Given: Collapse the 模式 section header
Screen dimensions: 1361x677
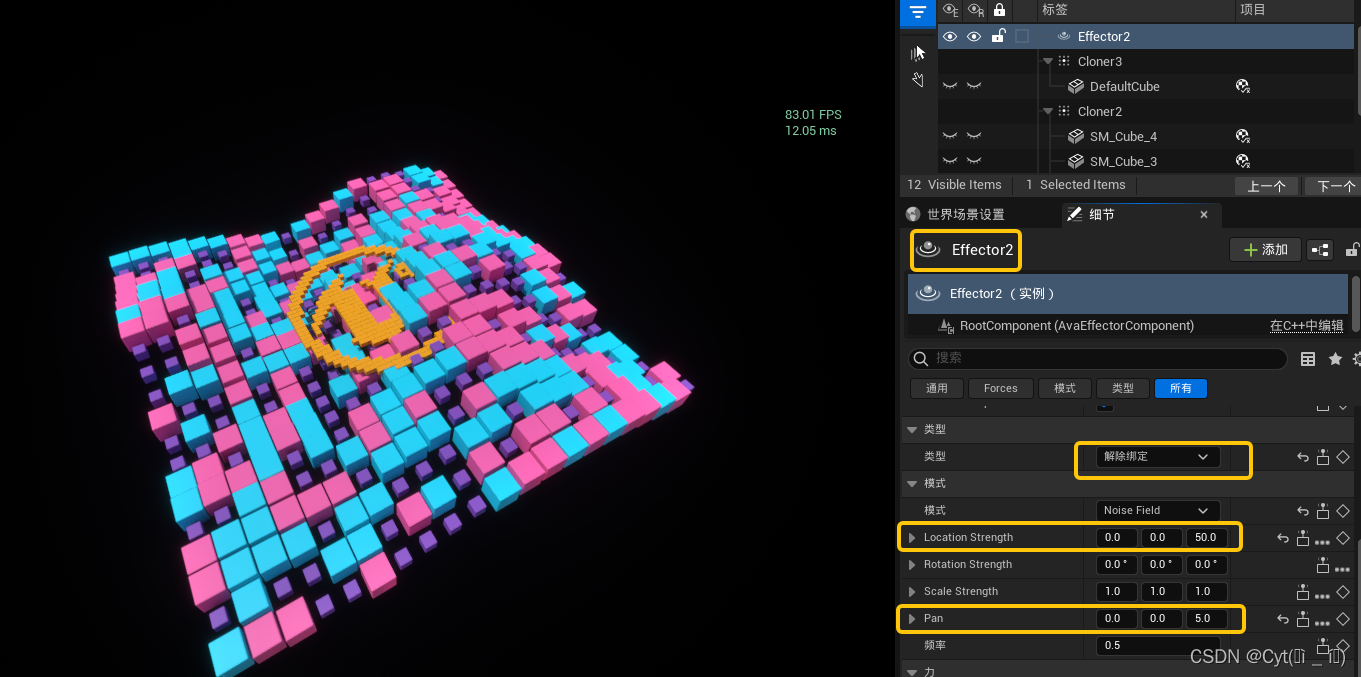Looking at the screenshot, I should pyautogui.click(x=911, y=484).
